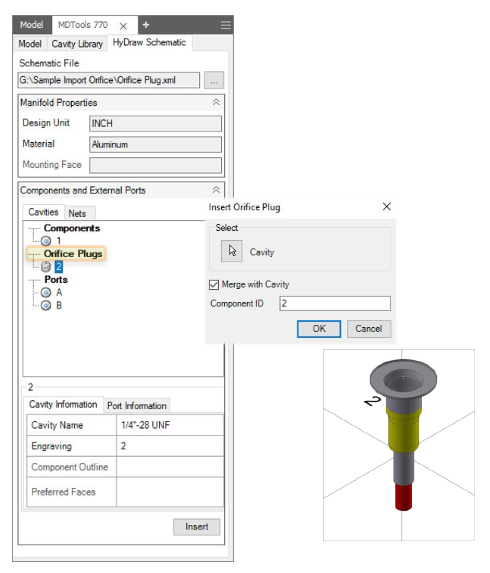This screenshot has width=490, height=573.
Task: Click the Insert button
Action: [197, 527]
